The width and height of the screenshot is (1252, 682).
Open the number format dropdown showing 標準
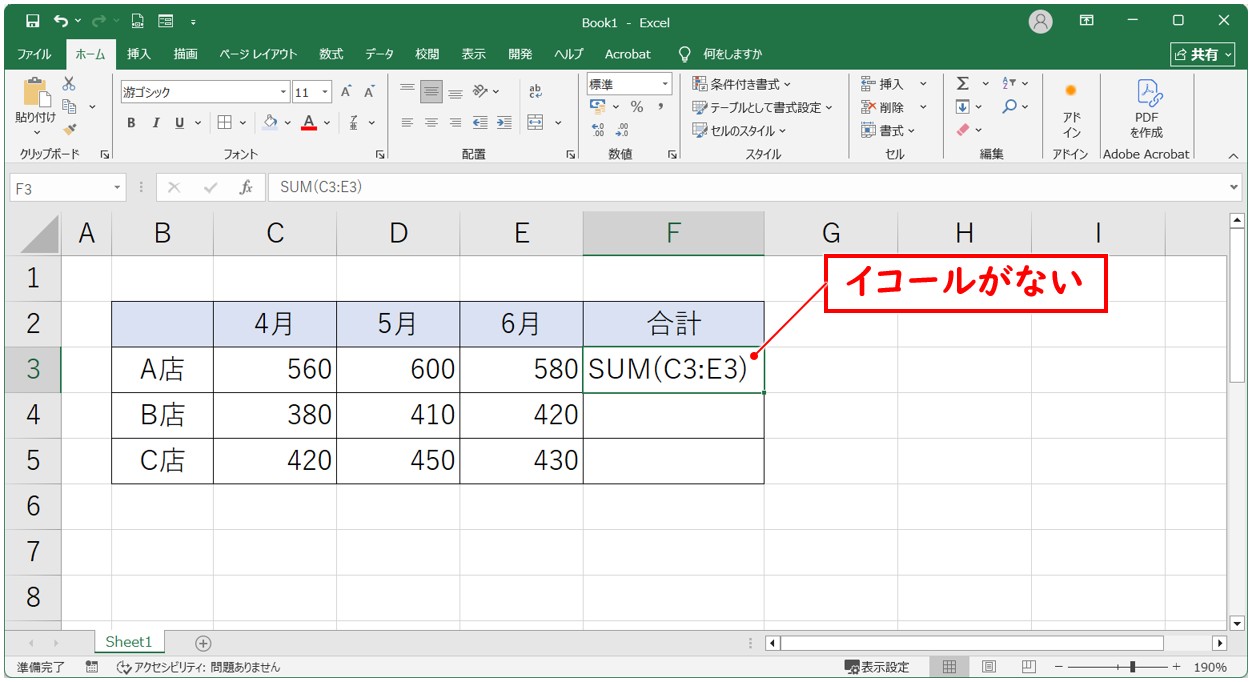(664, 84)
